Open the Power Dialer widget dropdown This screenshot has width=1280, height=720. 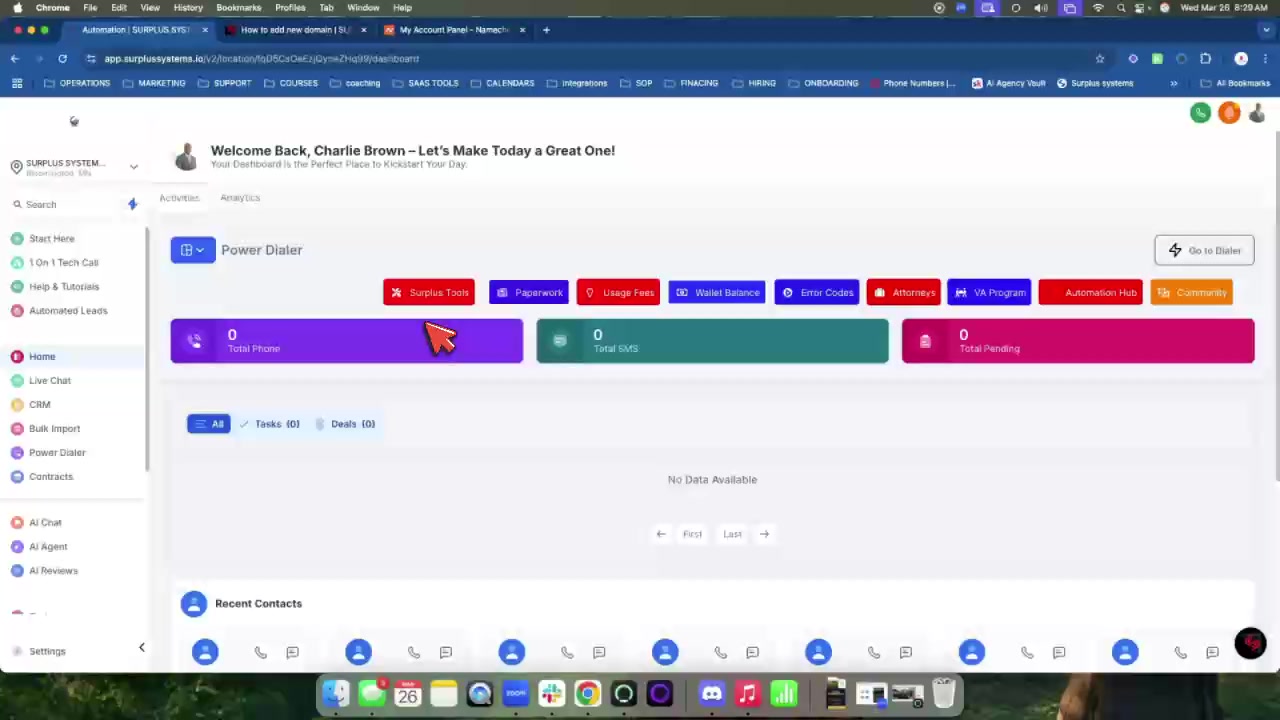tap(193, 250)
